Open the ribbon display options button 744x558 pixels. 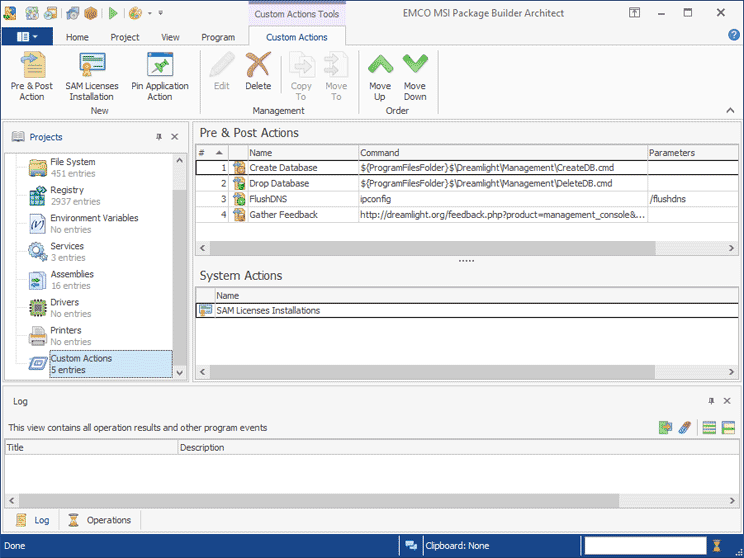click(x=635, y=13)
